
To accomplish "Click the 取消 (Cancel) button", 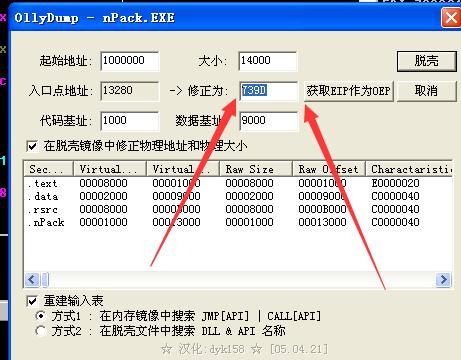I will tap(426, 91).
